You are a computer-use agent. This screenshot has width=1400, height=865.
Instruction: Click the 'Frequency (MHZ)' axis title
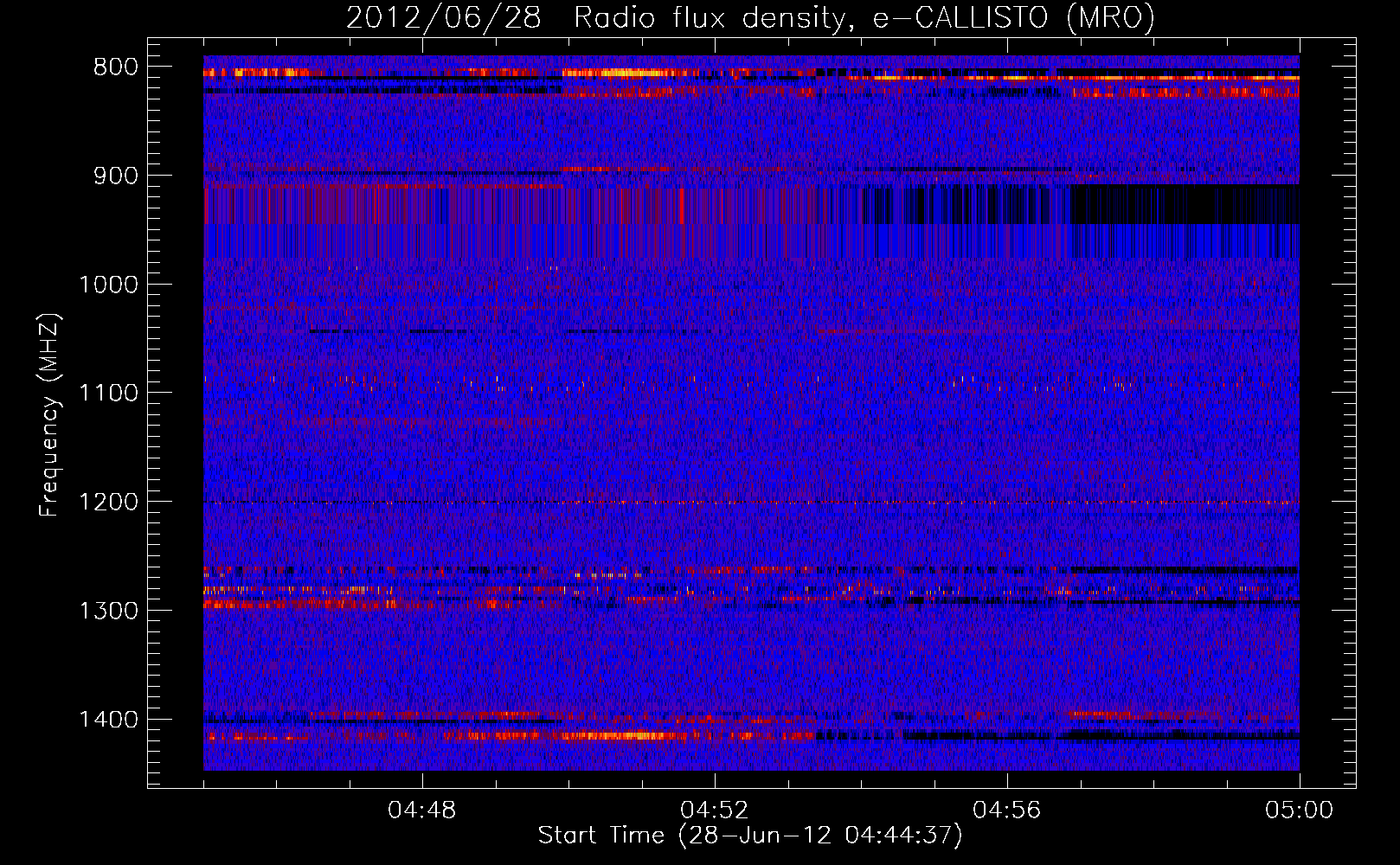tap(50, 414)
